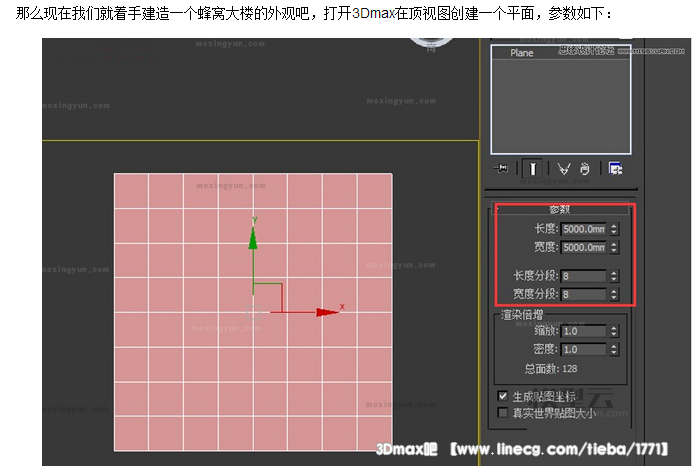Click the Pin Stack pushpin icon
This screenshot has width=697, height=466.
click(501, 169)
